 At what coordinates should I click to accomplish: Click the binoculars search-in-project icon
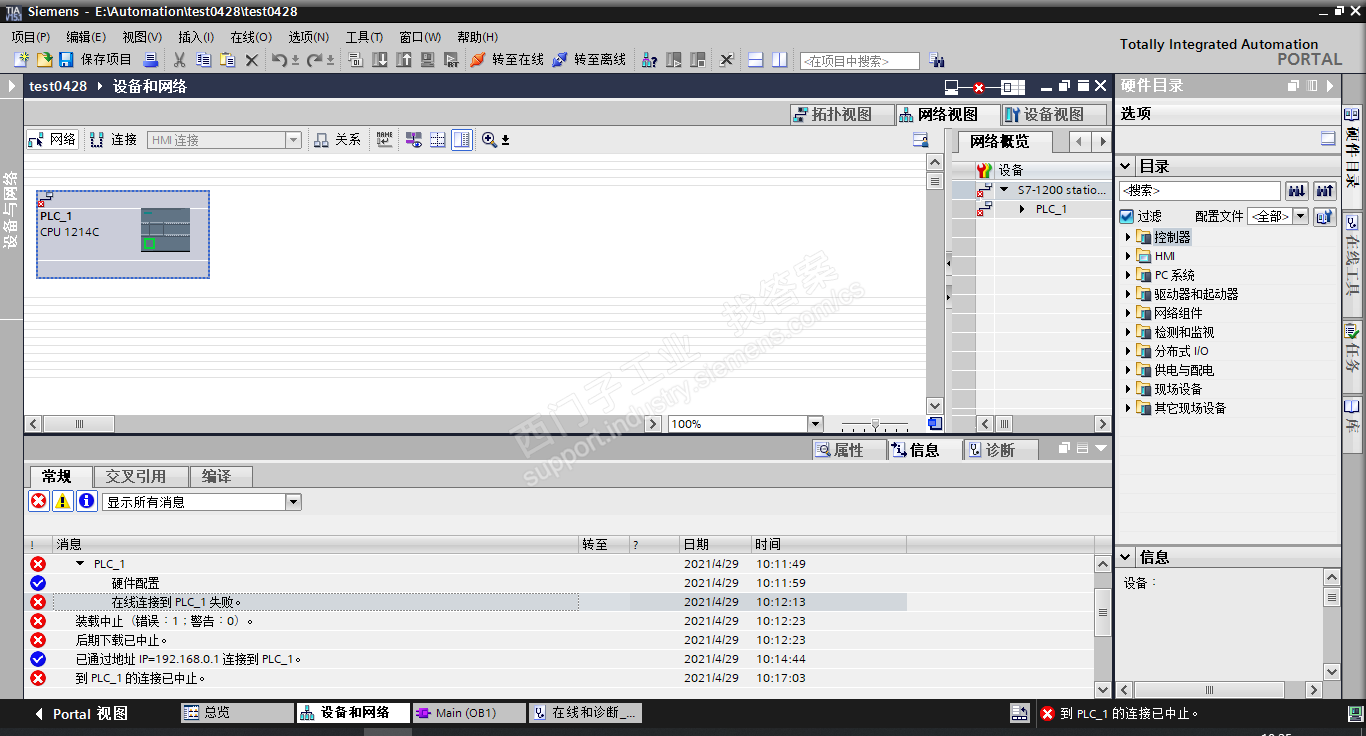click(937, 60)
